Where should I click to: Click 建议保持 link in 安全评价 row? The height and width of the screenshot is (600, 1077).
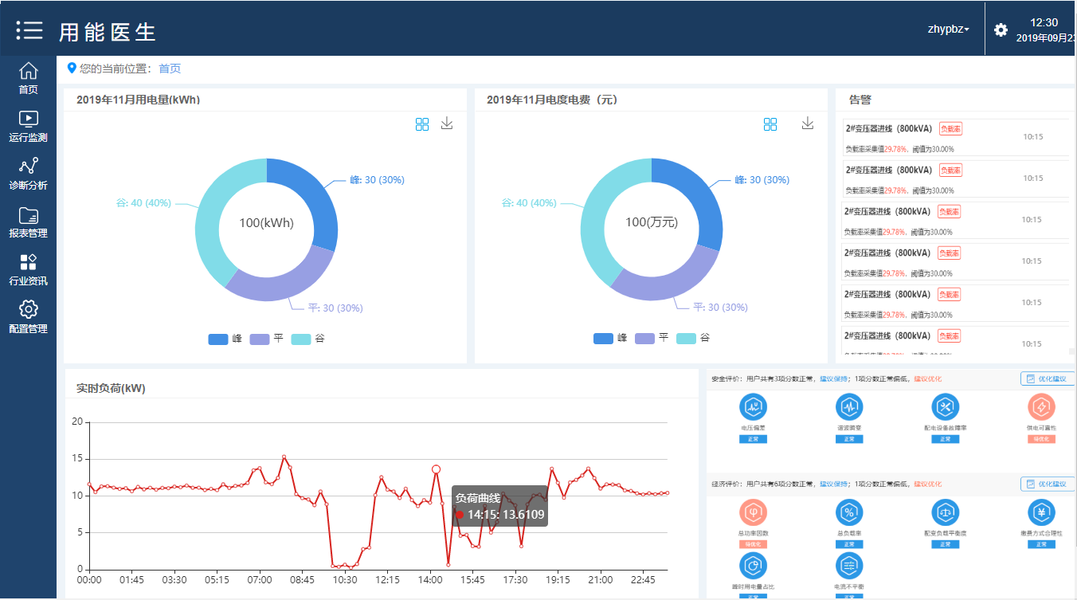coord(833,379)
